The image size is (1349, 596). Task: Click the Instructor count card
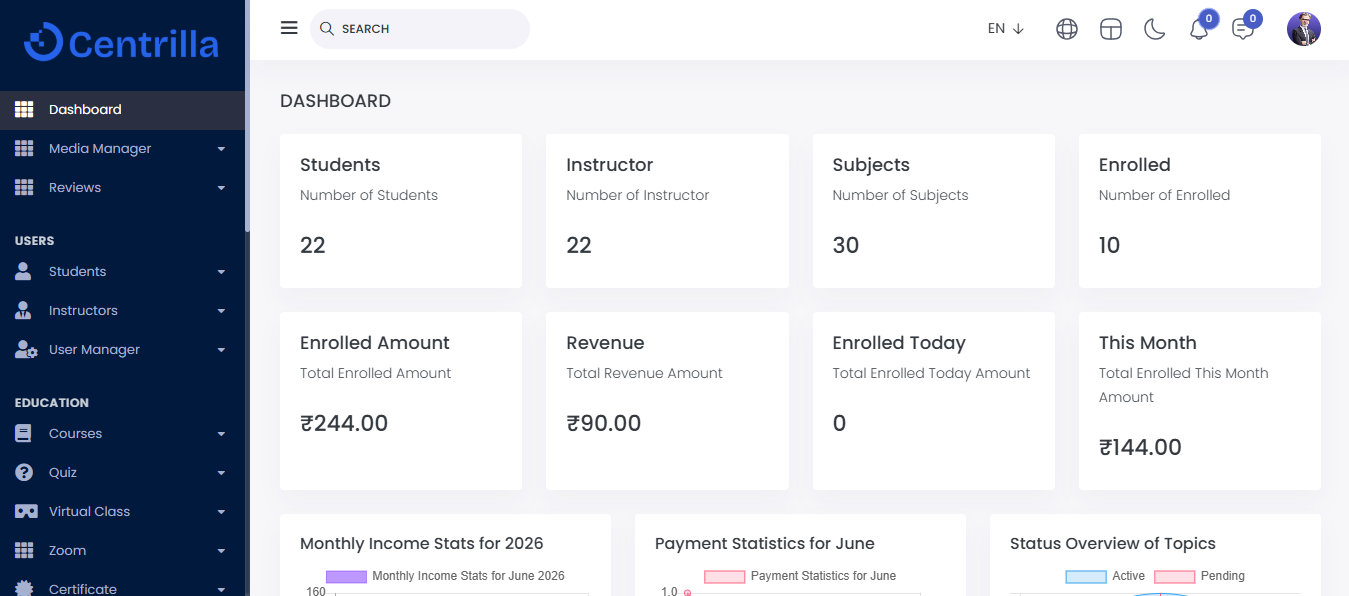[667, 211]
